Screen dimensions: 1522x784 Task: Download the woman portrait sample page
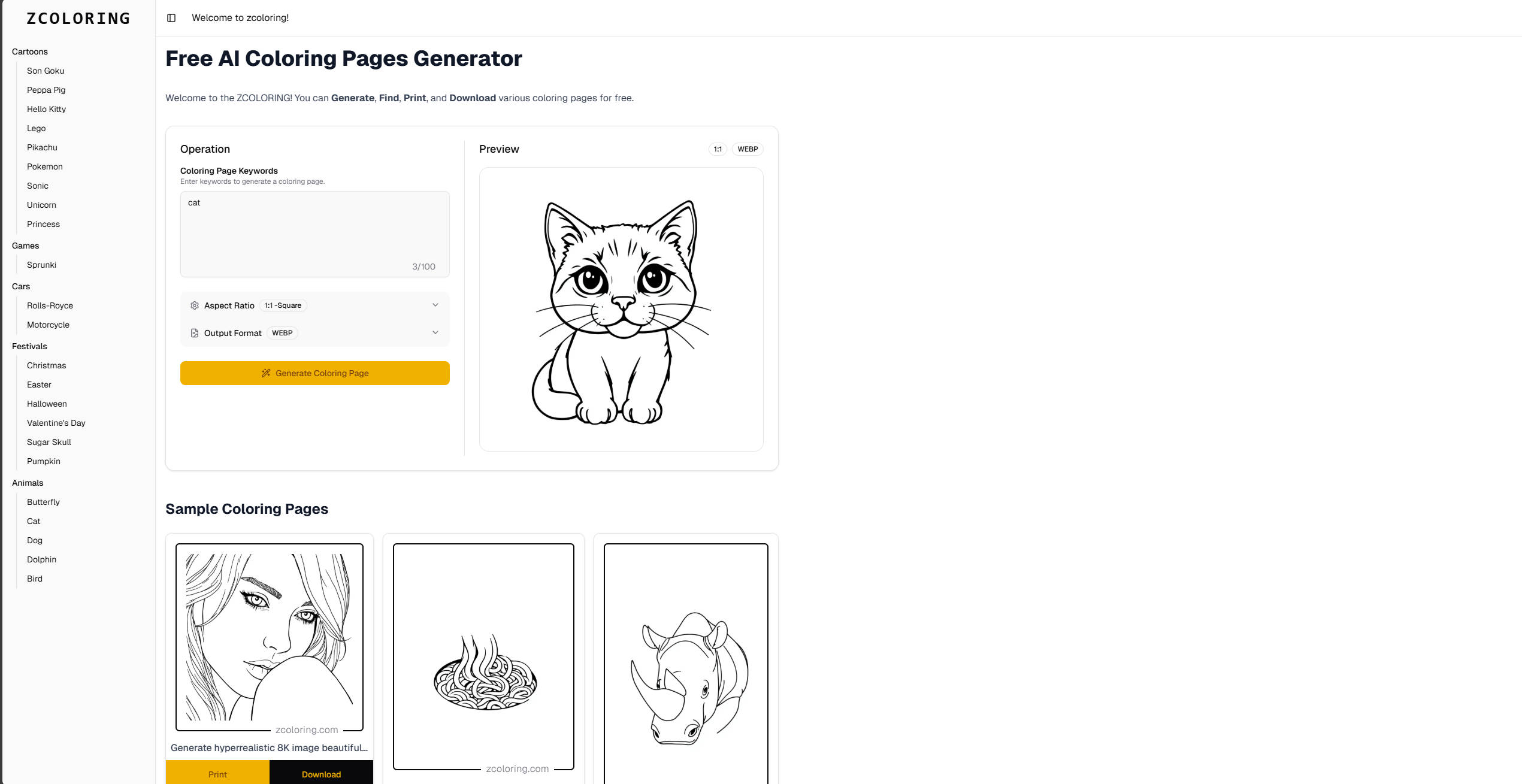321,774
